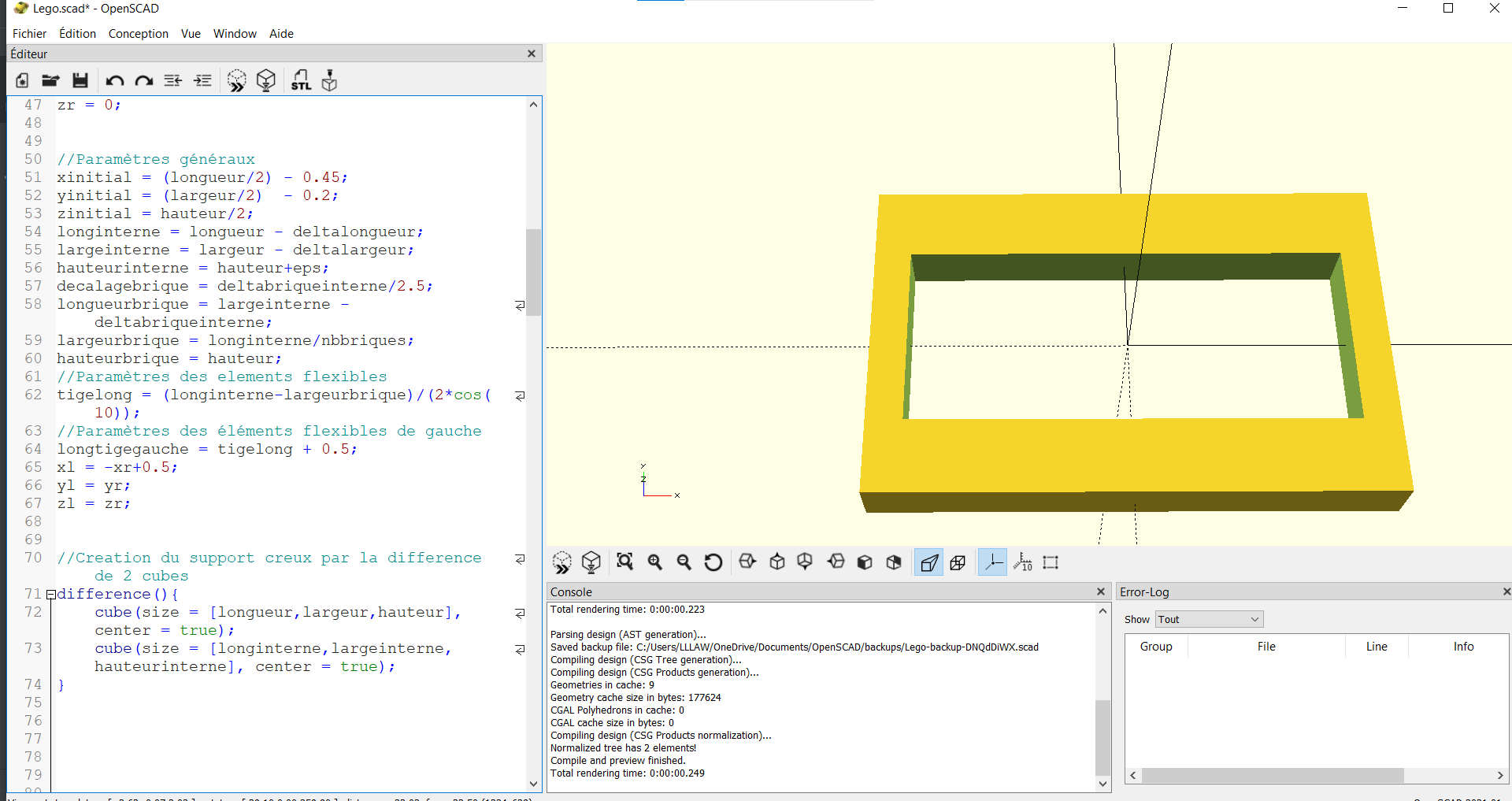The image size is (1512, 801).
Task: Click the editor vertical scrollbar thumb
Action: click(x=534, y=272)
